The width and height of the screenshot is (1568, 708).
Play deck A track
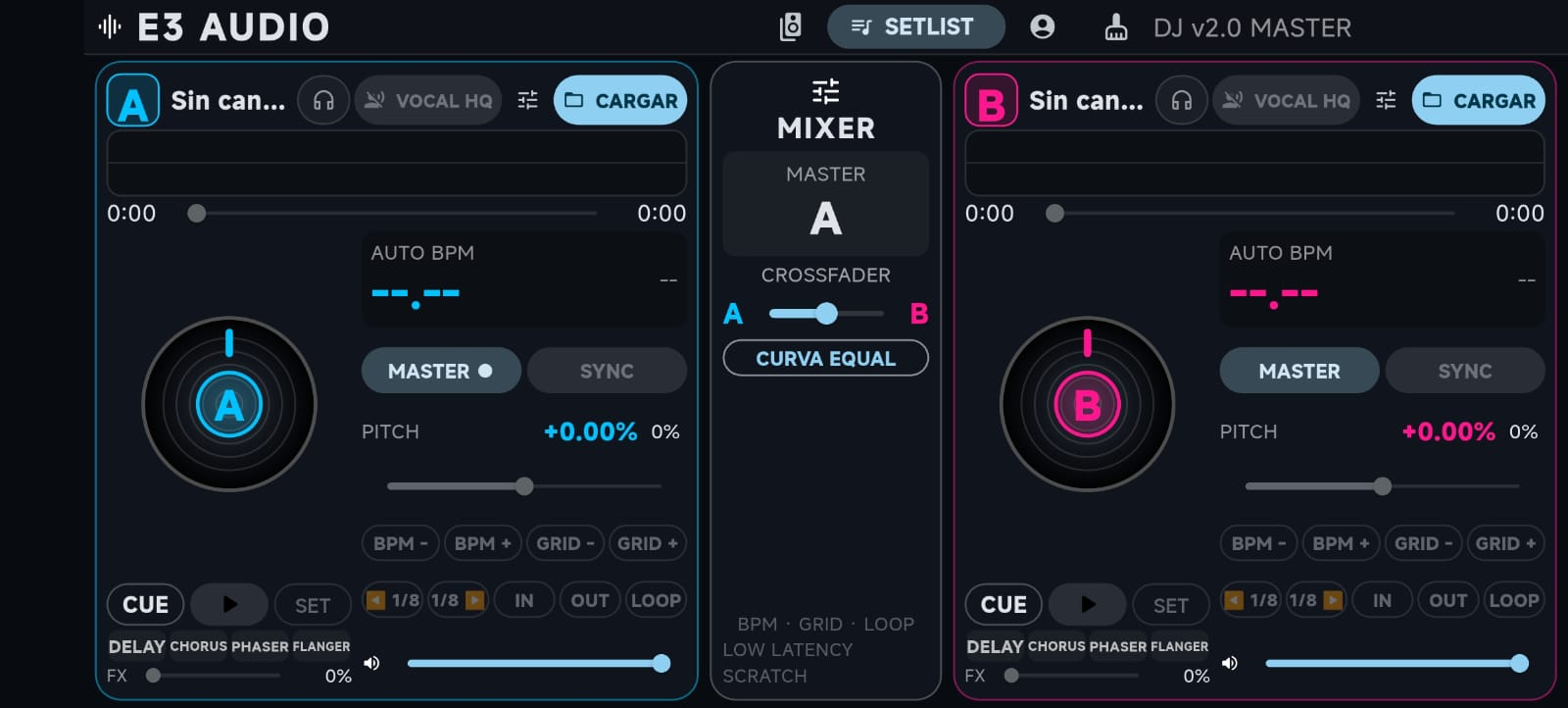tap(229, 604)
